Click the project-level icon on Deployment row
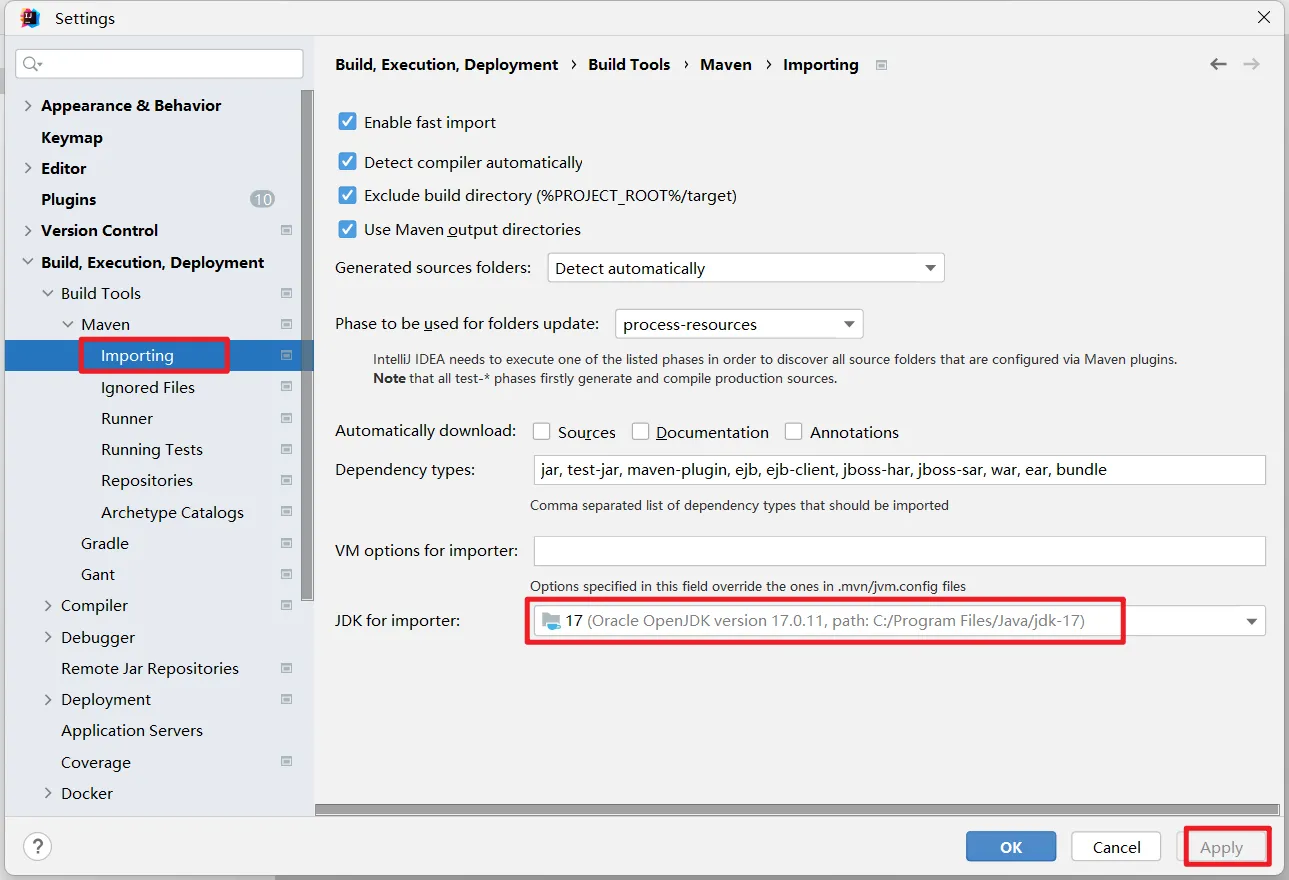 (287, 699)
